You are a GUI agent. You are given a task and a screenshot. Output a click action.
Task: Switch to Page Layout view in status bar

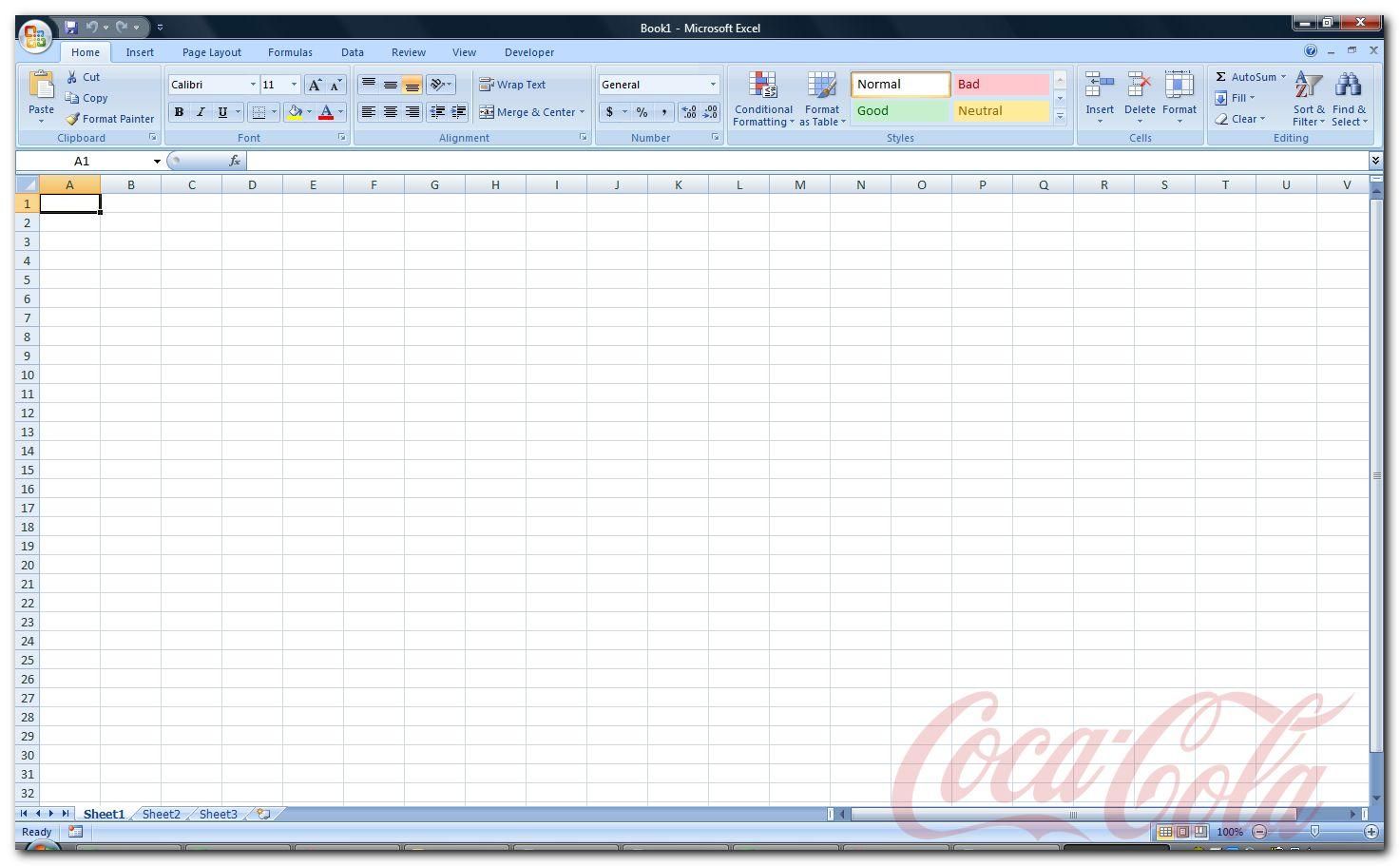point(1181,832)
